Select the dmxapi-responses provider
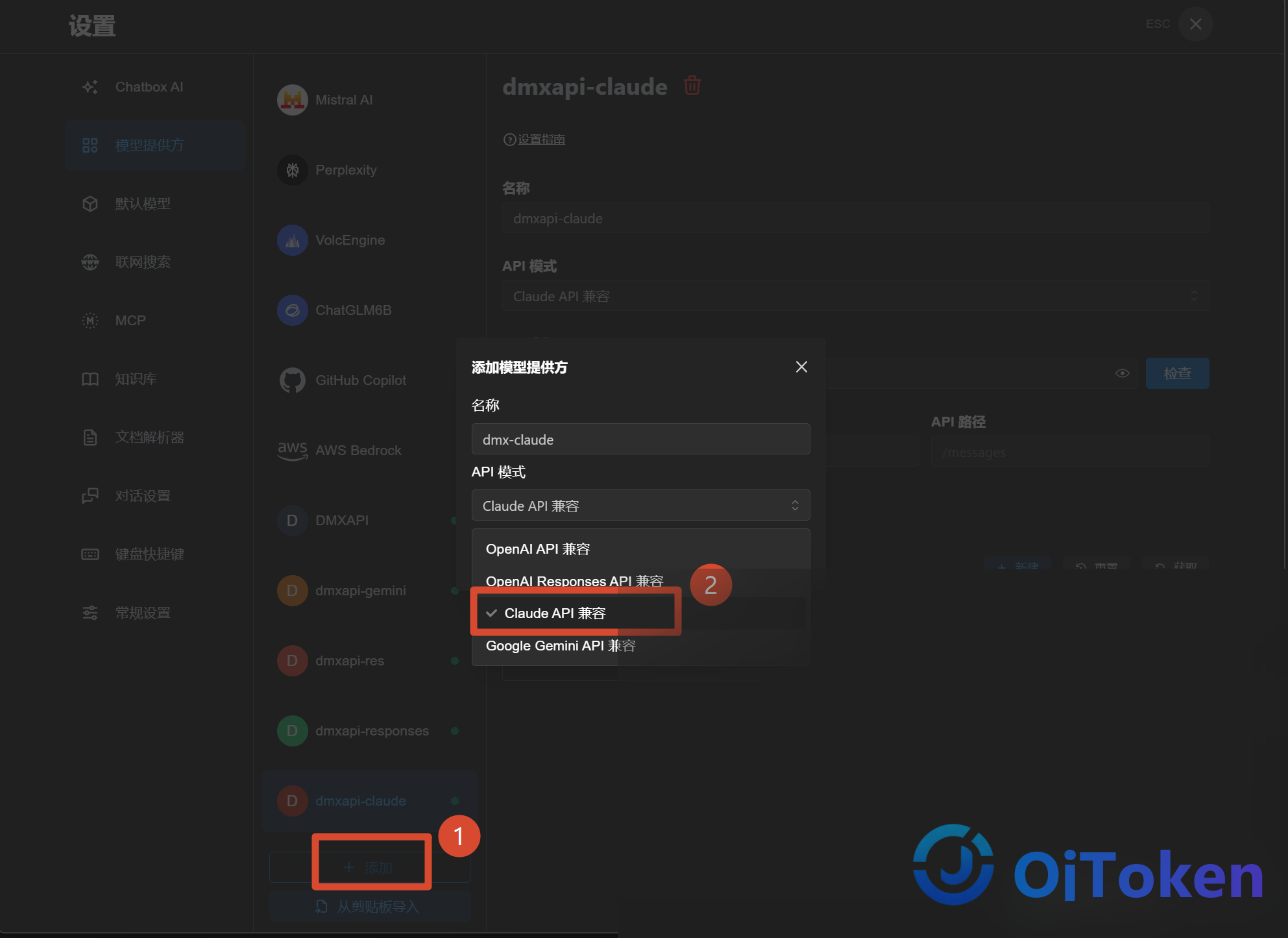 [x=370, y=731]
